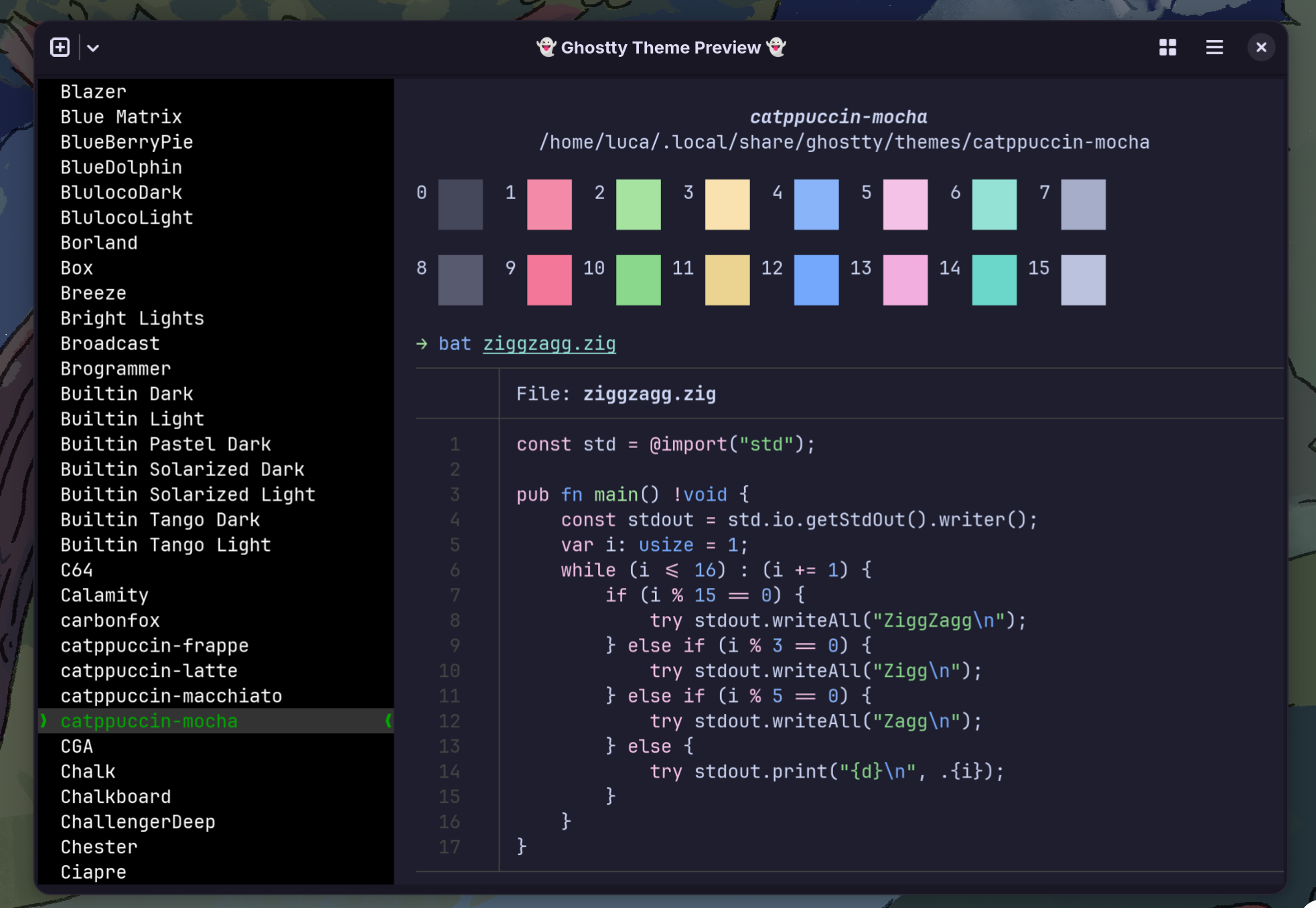1316x908 pixels.
Task: Click bright magenta palette swatch 13
Action: (905, 280)
